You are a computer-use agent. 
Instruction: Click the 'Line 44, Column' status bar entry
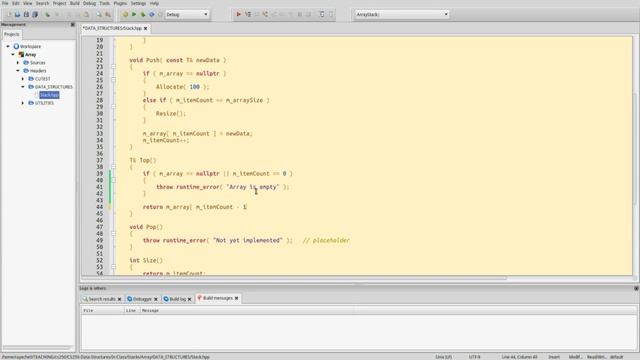(520, 357)
